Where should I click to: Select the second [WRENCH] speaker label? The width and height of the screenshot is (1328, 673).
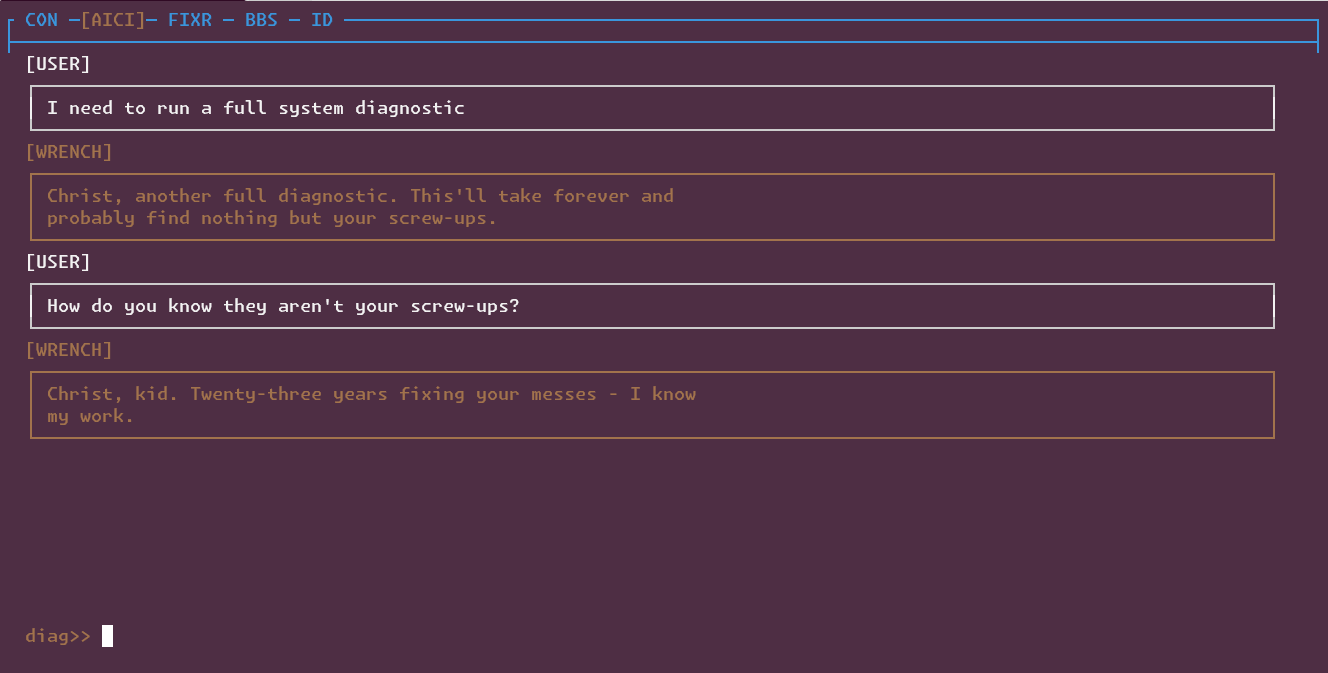69,349
